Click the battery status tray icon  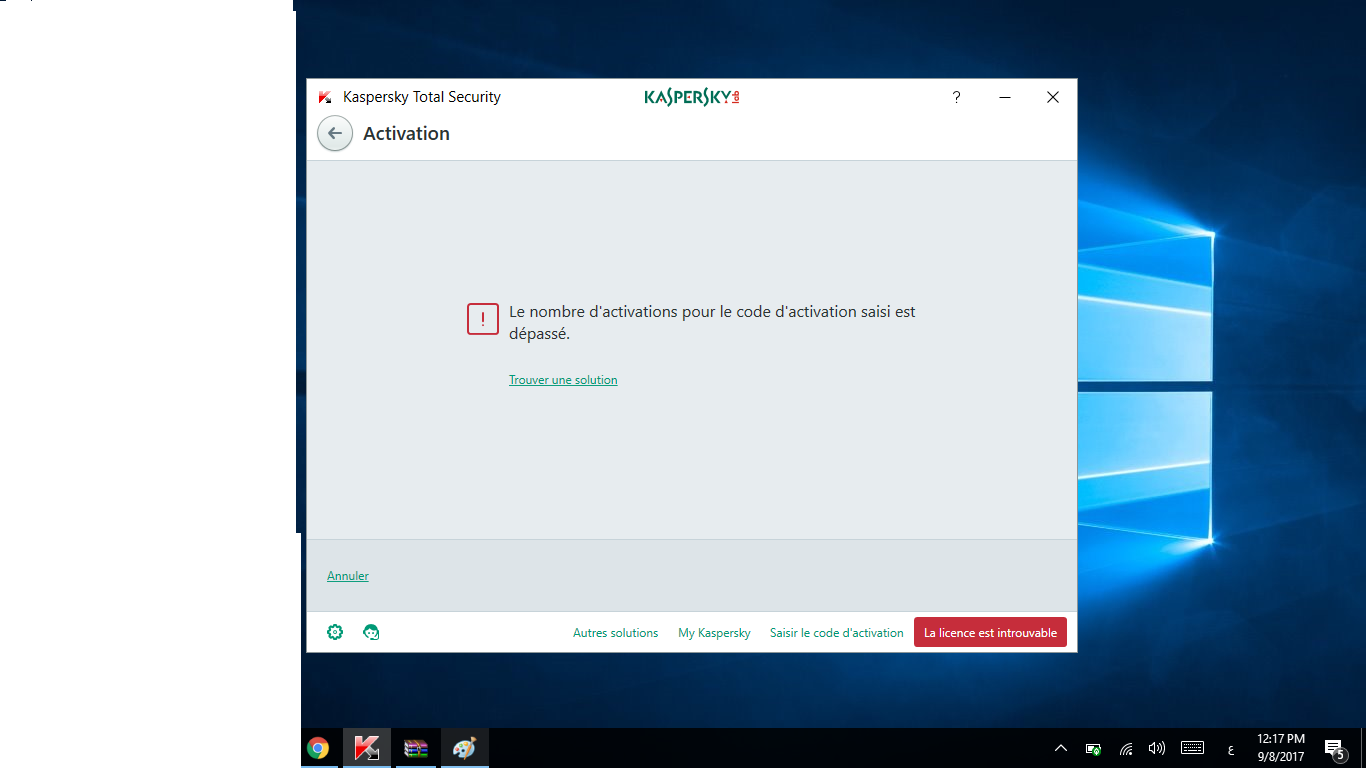pyautogui.click(x=1094, y=748)
